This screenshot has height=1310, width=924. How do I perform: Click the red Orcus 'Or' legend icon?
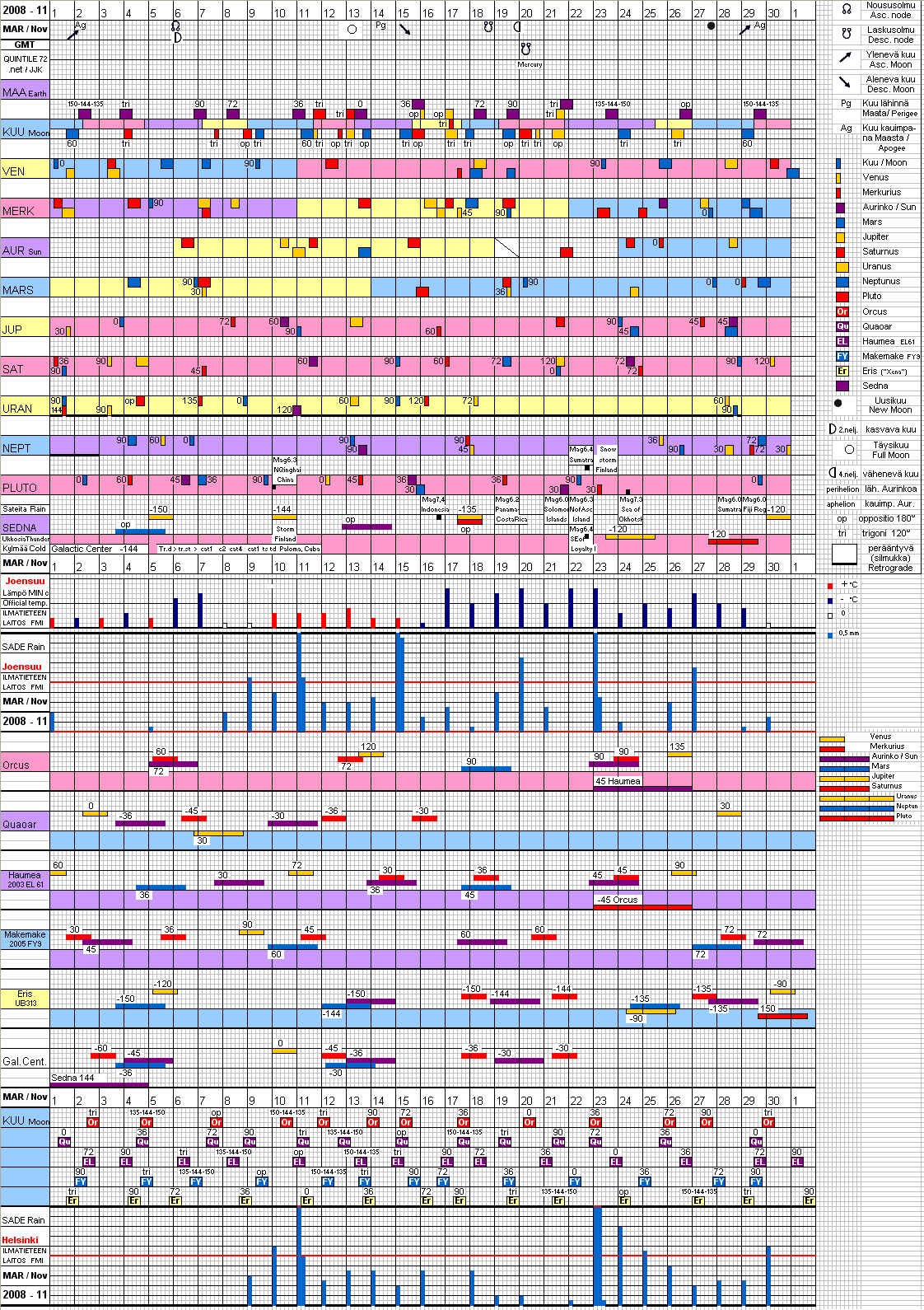tap(842, 311)
